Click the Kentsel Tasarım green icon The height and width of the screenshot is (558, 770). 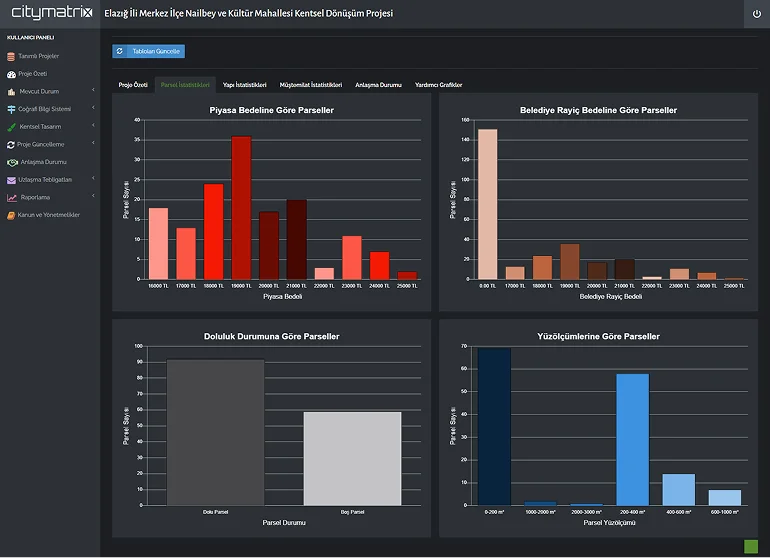(x=11, y=127)
